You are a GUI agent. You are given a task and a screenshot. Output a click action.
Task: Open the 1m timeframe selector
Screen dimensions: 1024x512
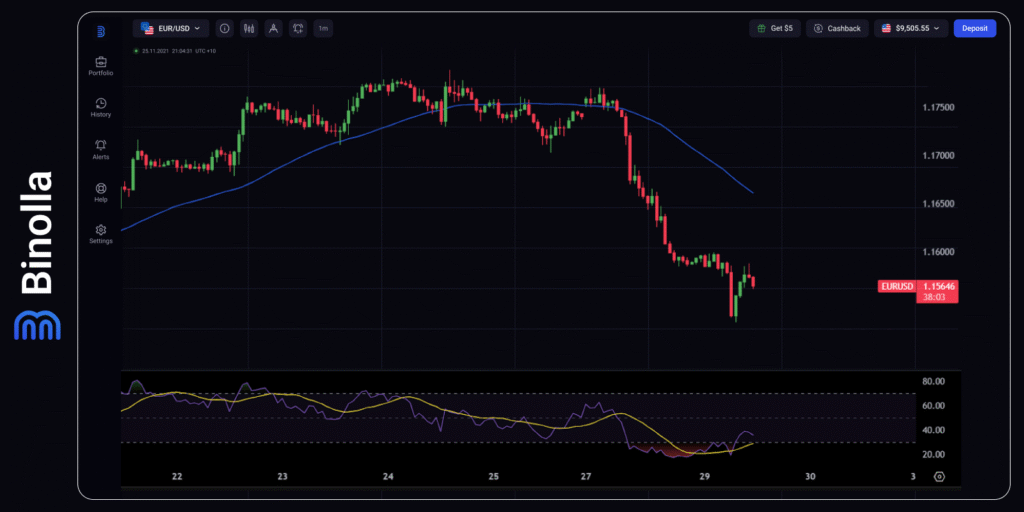pyautogui.click(x=323, y=29)
